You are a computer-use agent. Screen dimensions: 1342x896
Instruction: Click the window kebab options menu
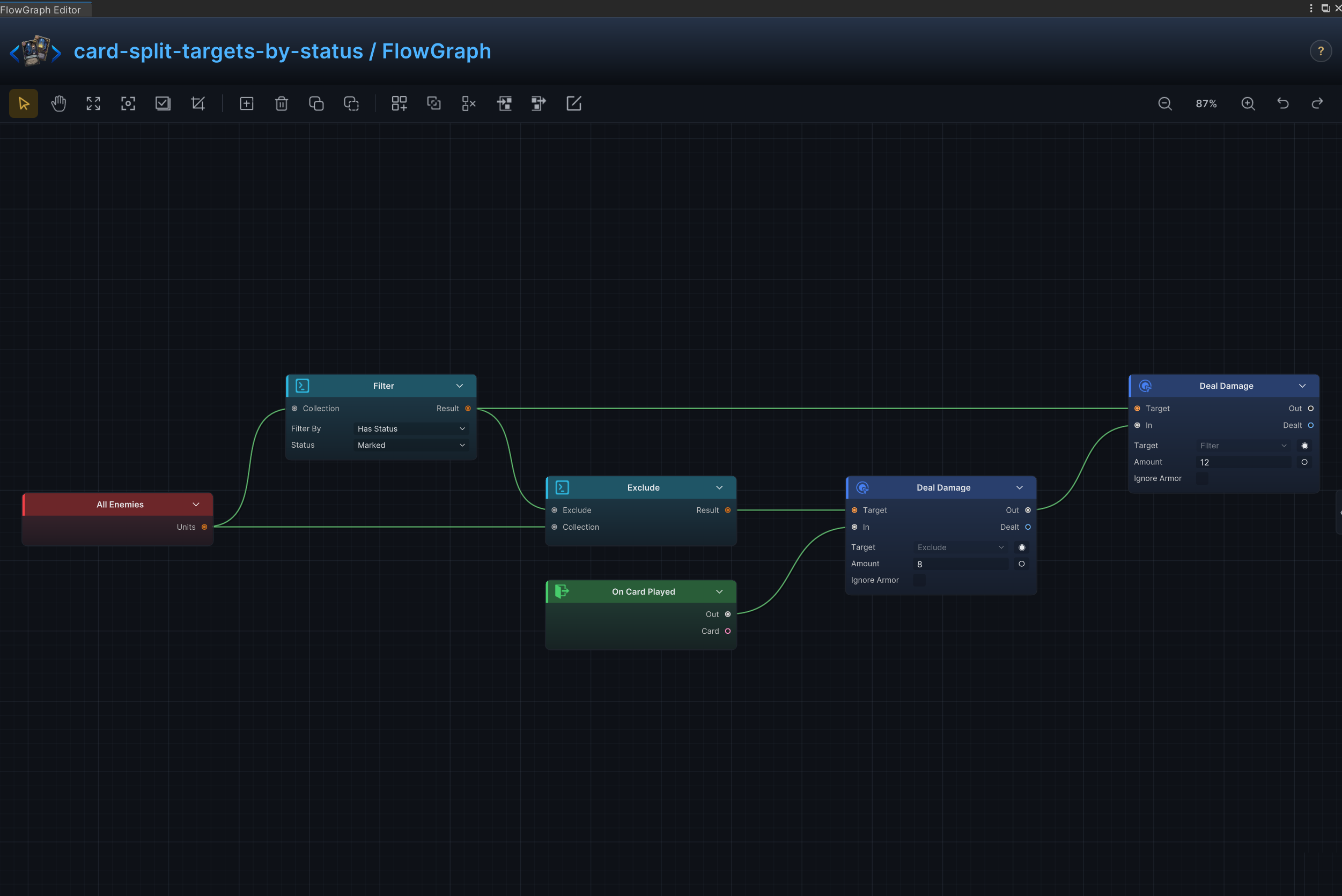[1311, 8]
